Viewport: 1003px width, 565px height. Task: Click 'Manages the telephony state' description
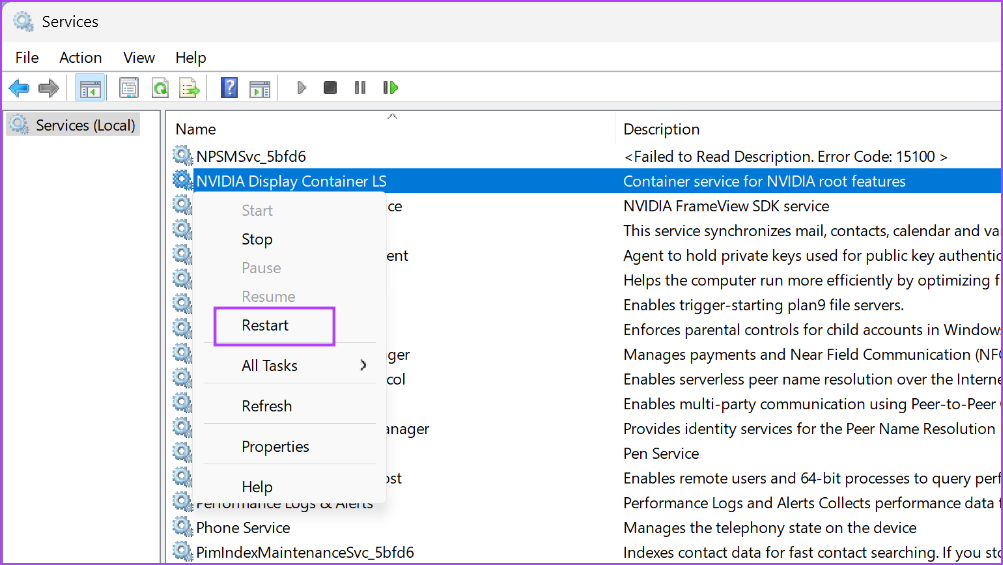pyautogui.click(x=770, y=528)
